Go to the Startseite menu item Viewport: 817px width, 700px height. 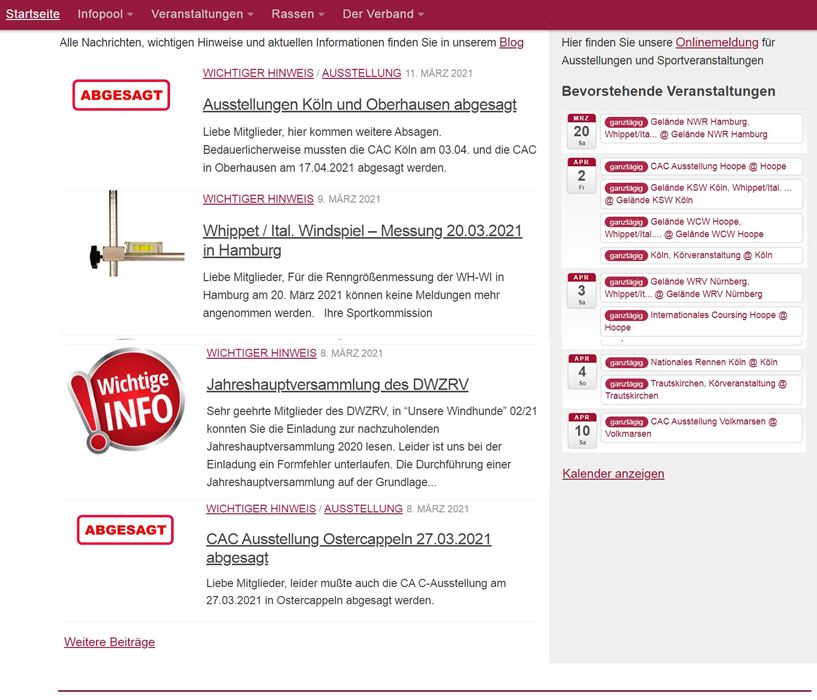[x=33, y=14]
